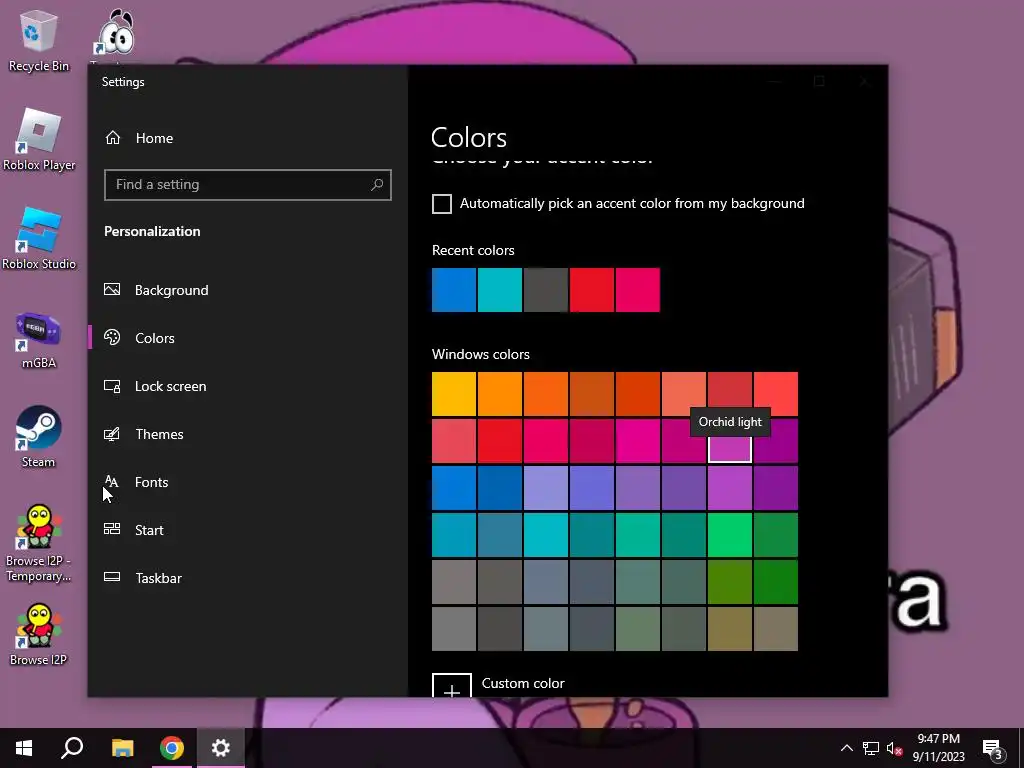Select the lavender swatch in blue row
Image resolution: width=1024 pixels, height=768 pixels.
[x=546, y=488]
